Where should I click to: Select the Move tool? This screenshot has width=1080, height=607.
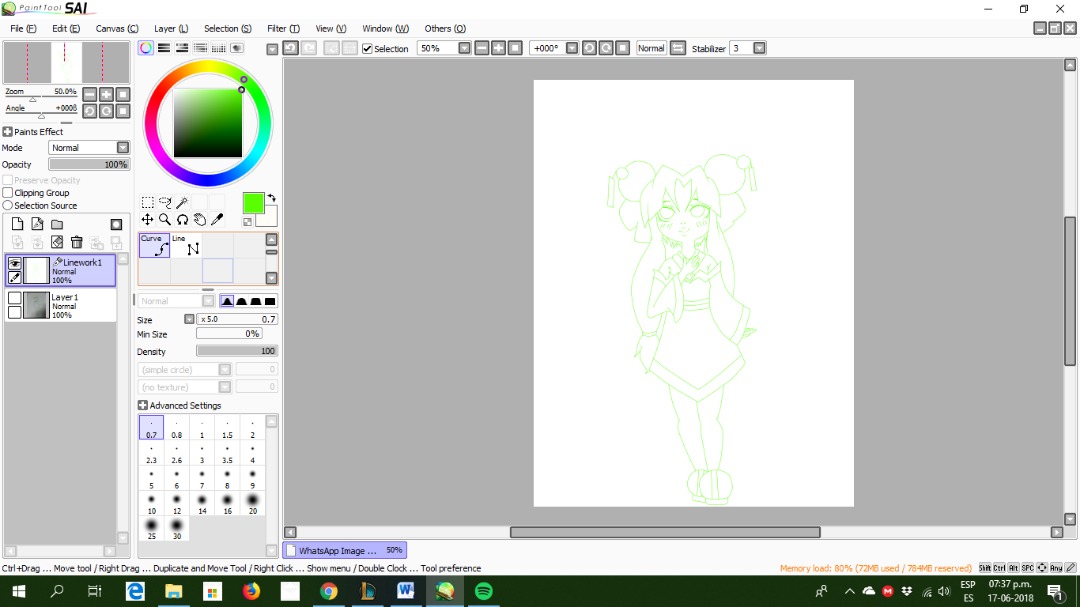point(147,219)
